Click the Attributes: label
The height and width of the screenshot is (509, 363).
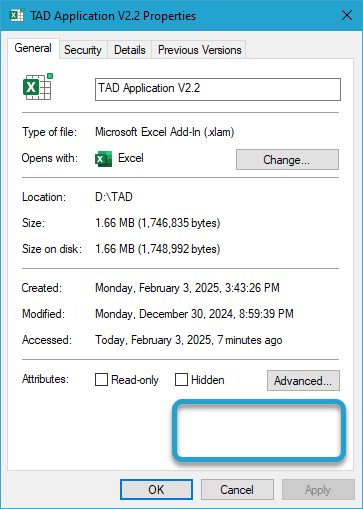click(45, 379)
